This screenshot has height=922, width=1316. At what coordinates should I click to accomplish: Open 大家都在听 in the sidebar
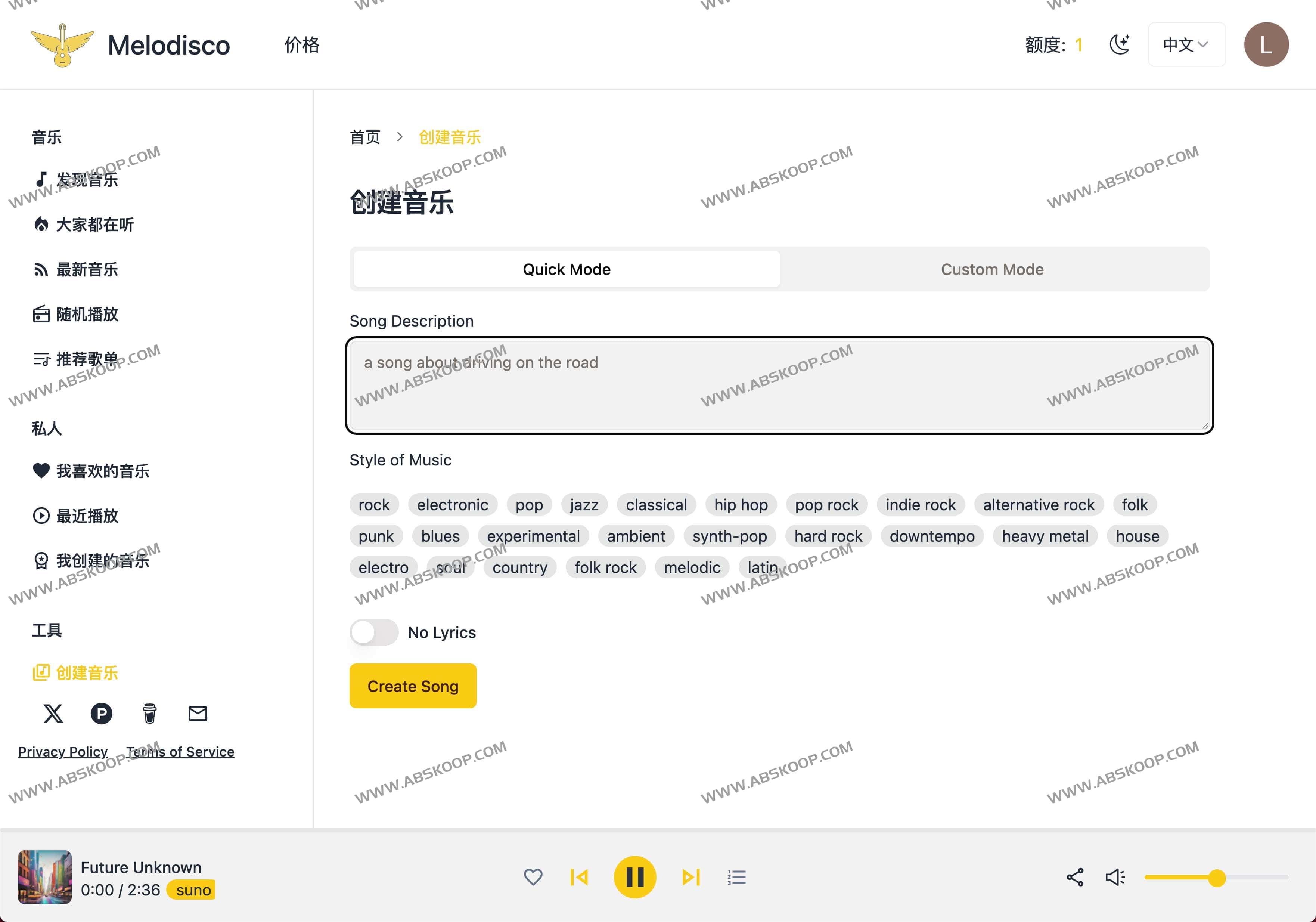pos(94,225)
